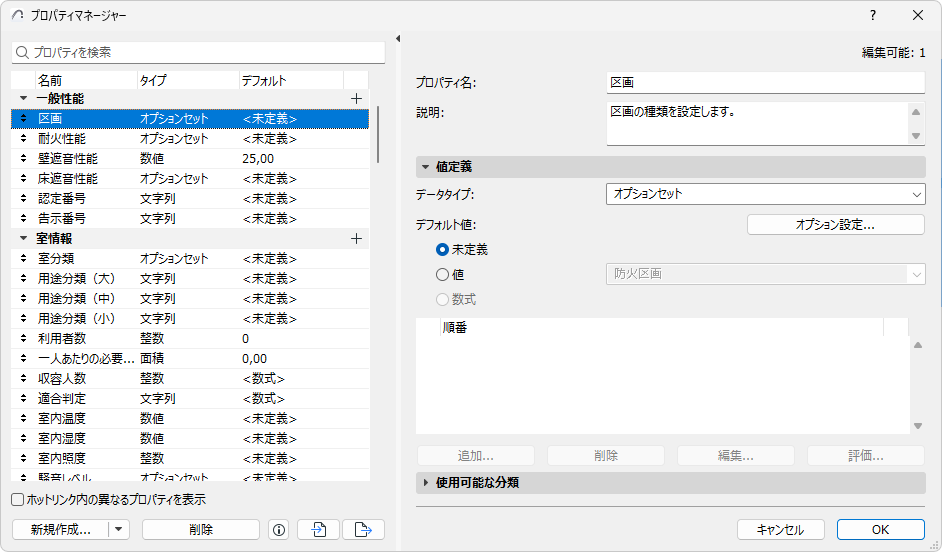Collapse the left panel with the arrow
The height and width of the screenshot is (552, 942).
tap(398, 38)
